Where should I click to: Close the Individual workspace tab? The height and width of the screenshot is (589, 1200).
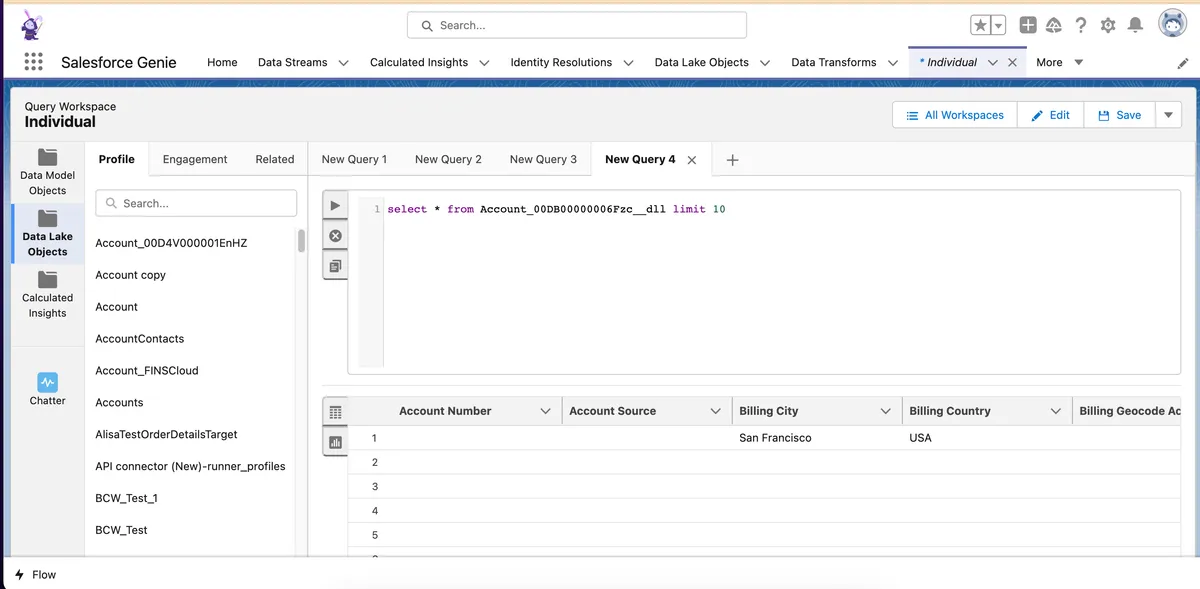(x=1012, y=62)
